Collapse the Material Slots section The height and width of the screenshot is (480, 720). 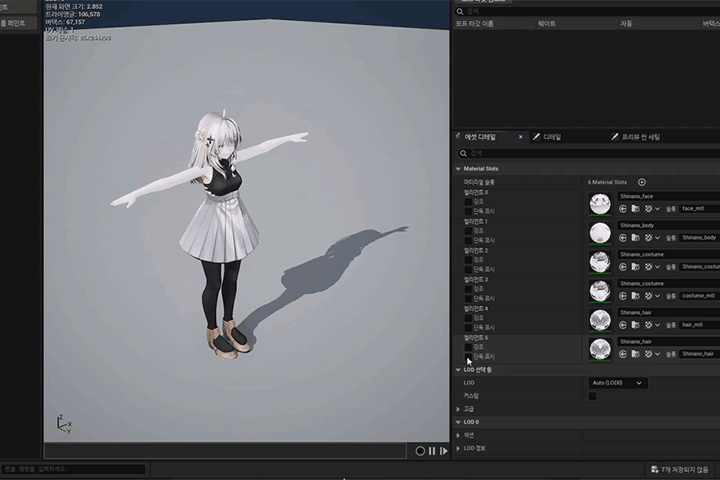[458, 169]
